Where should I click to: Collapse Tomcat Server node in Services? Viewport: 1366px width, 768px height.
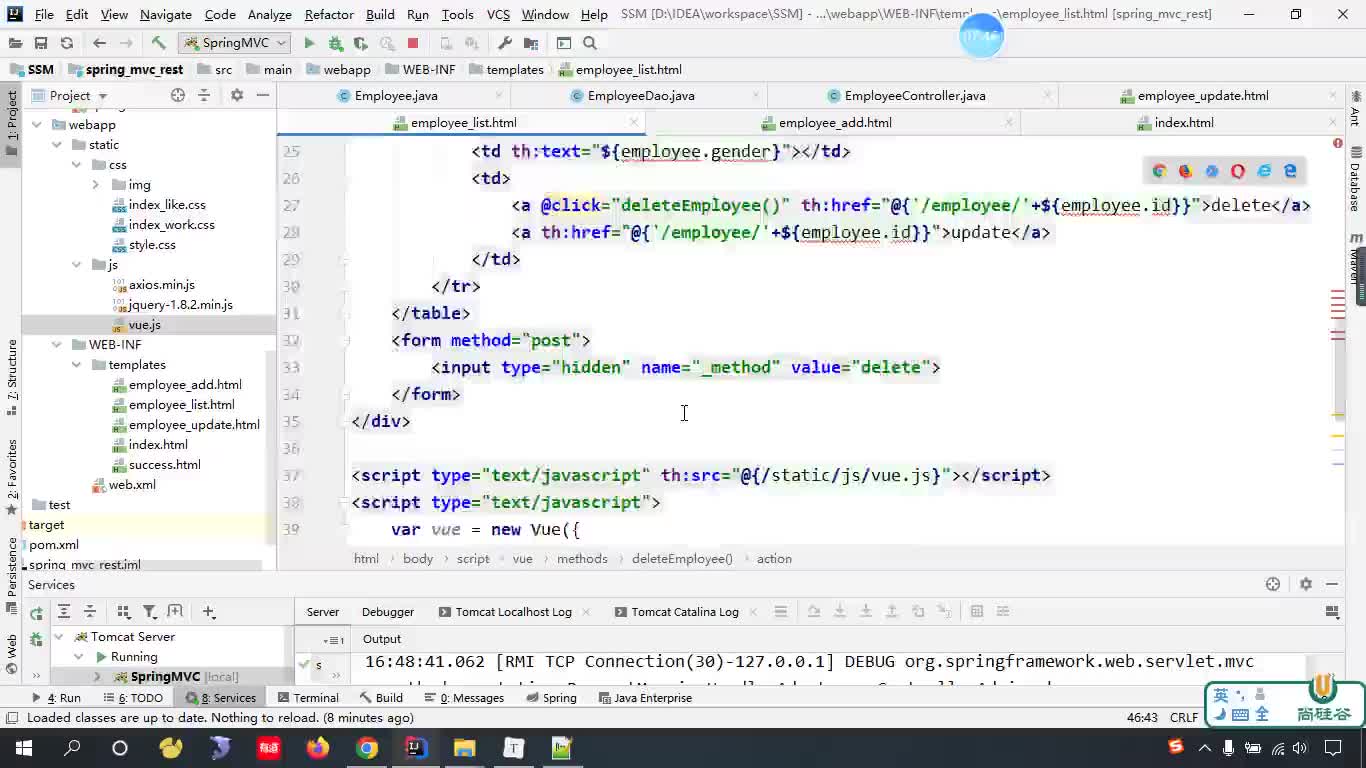tap(58, 637)
